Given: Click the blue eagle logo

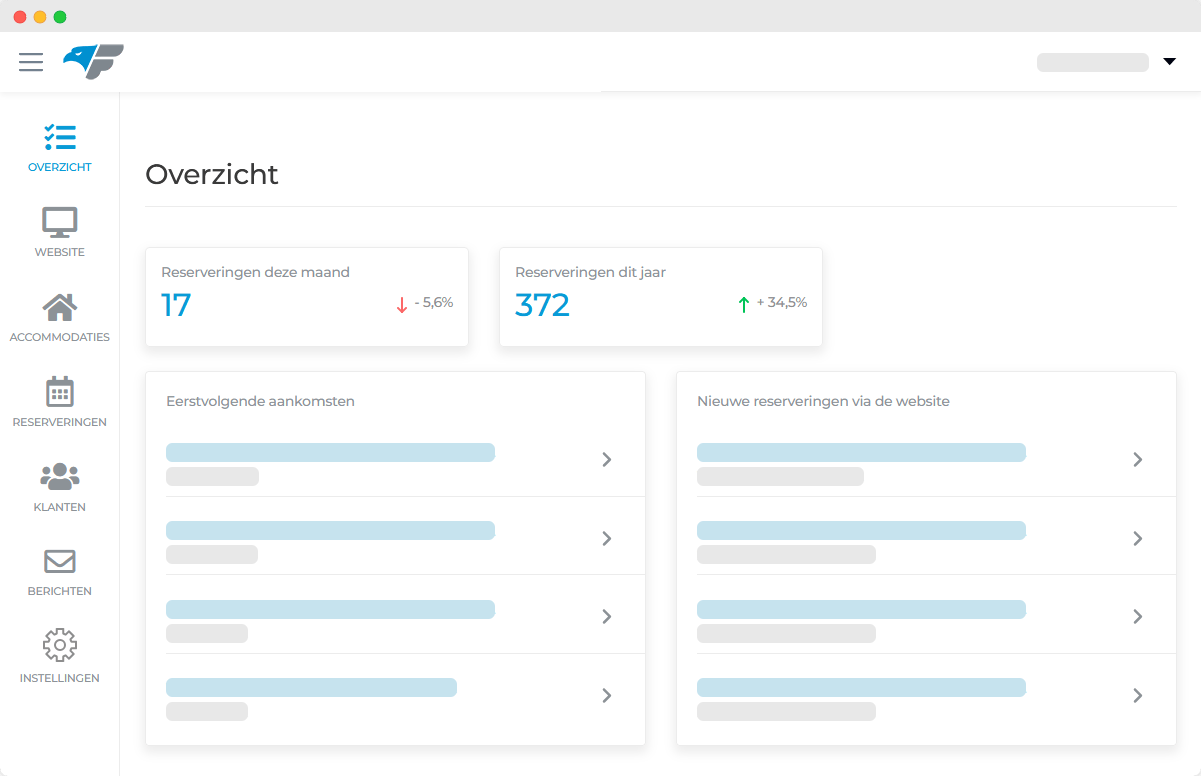Looking at the screenshot, I should tap(93, 62).
